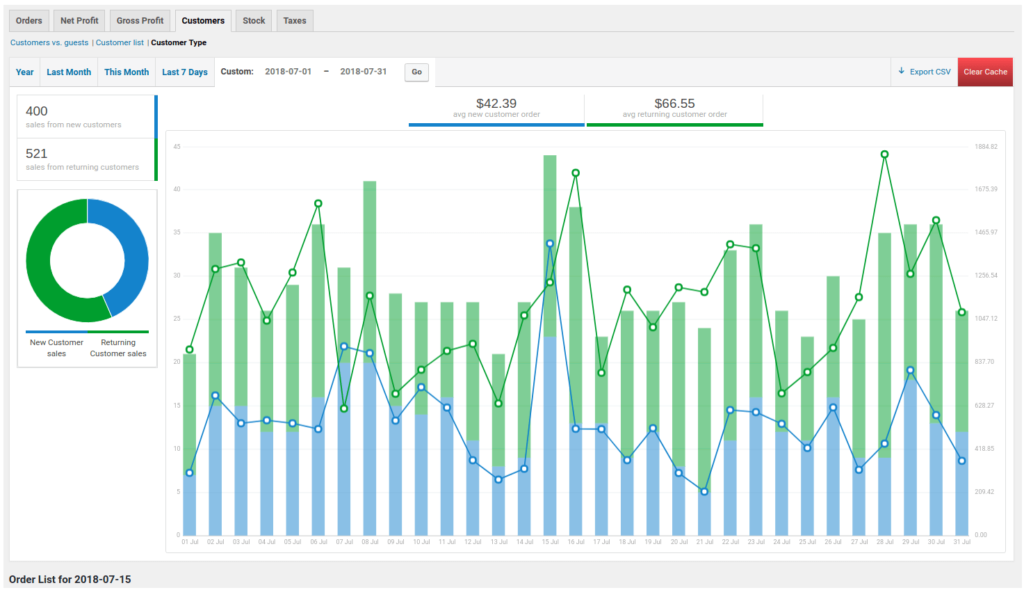Click the green line peak point at 28 Jul
The height and width of the screenshot is (590, 1024).
(885, 155)
